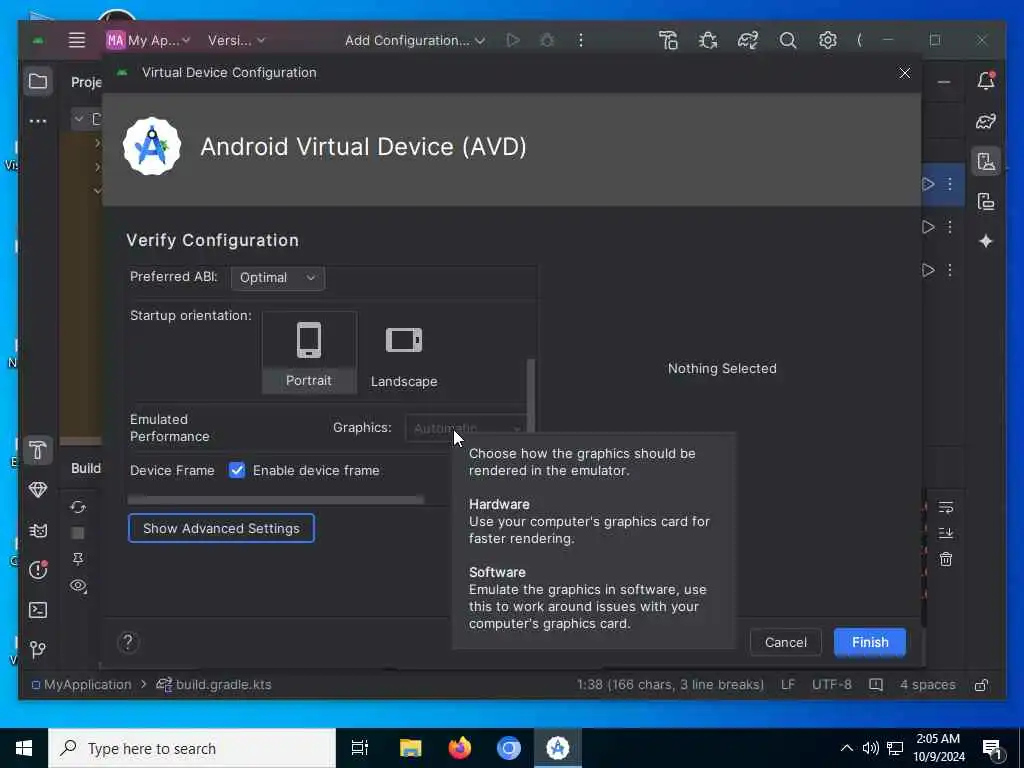
Task: Open the toolbar more actions kebab
Action: (581, 40)
